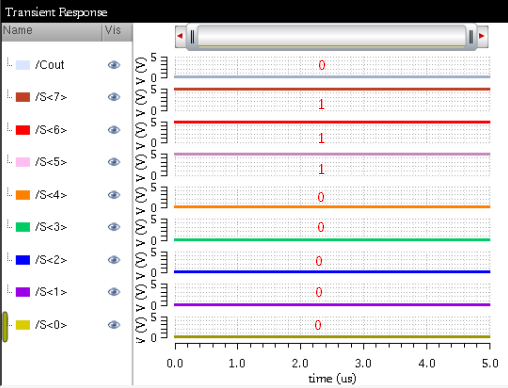508x388 pixels.
Task: Click the yellow selection marker beside /S<0>
Action: pyautogui.click(x=5, y=327)
